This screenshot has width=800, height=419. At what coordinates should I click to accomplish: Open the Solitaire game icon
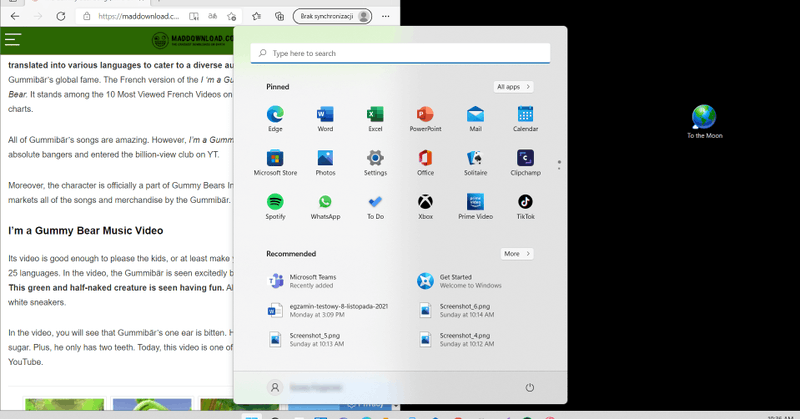coord(475,163)
